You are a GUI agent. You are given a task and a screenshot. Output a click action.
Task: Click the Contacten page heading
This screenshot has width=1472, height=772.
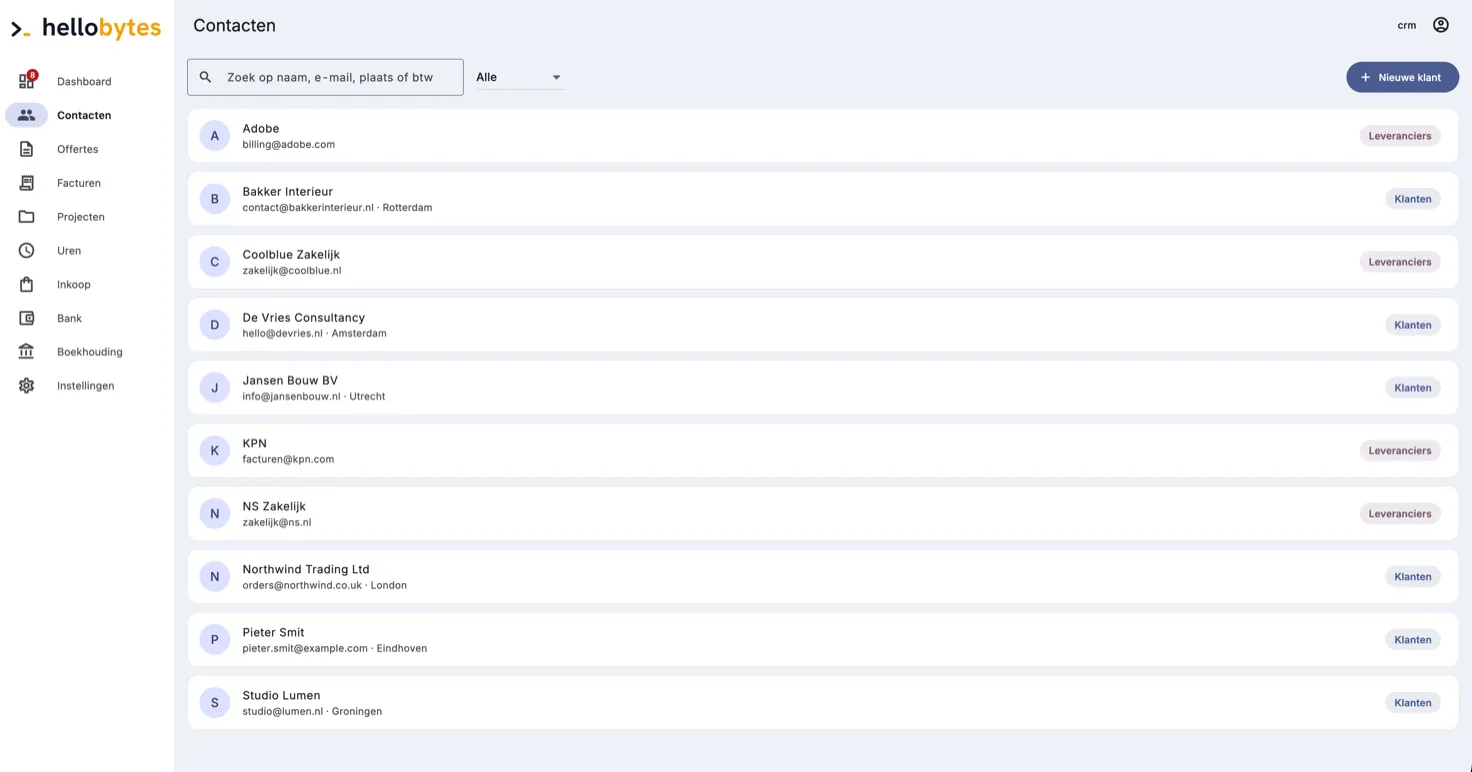pos(234,26)
